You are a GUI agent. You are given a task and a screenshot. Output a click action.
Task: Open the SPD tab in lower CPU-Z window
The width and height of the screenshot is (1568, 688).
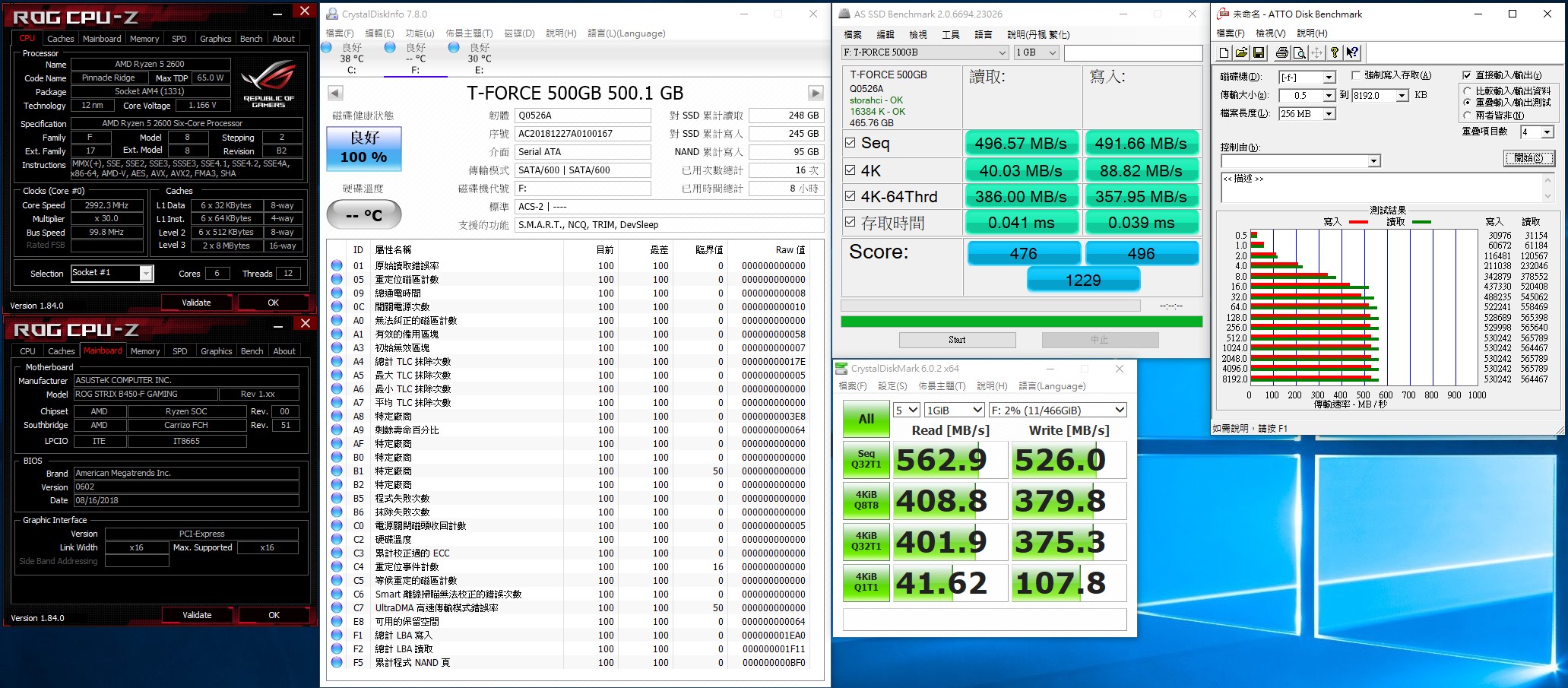click(x=180, y=351)
